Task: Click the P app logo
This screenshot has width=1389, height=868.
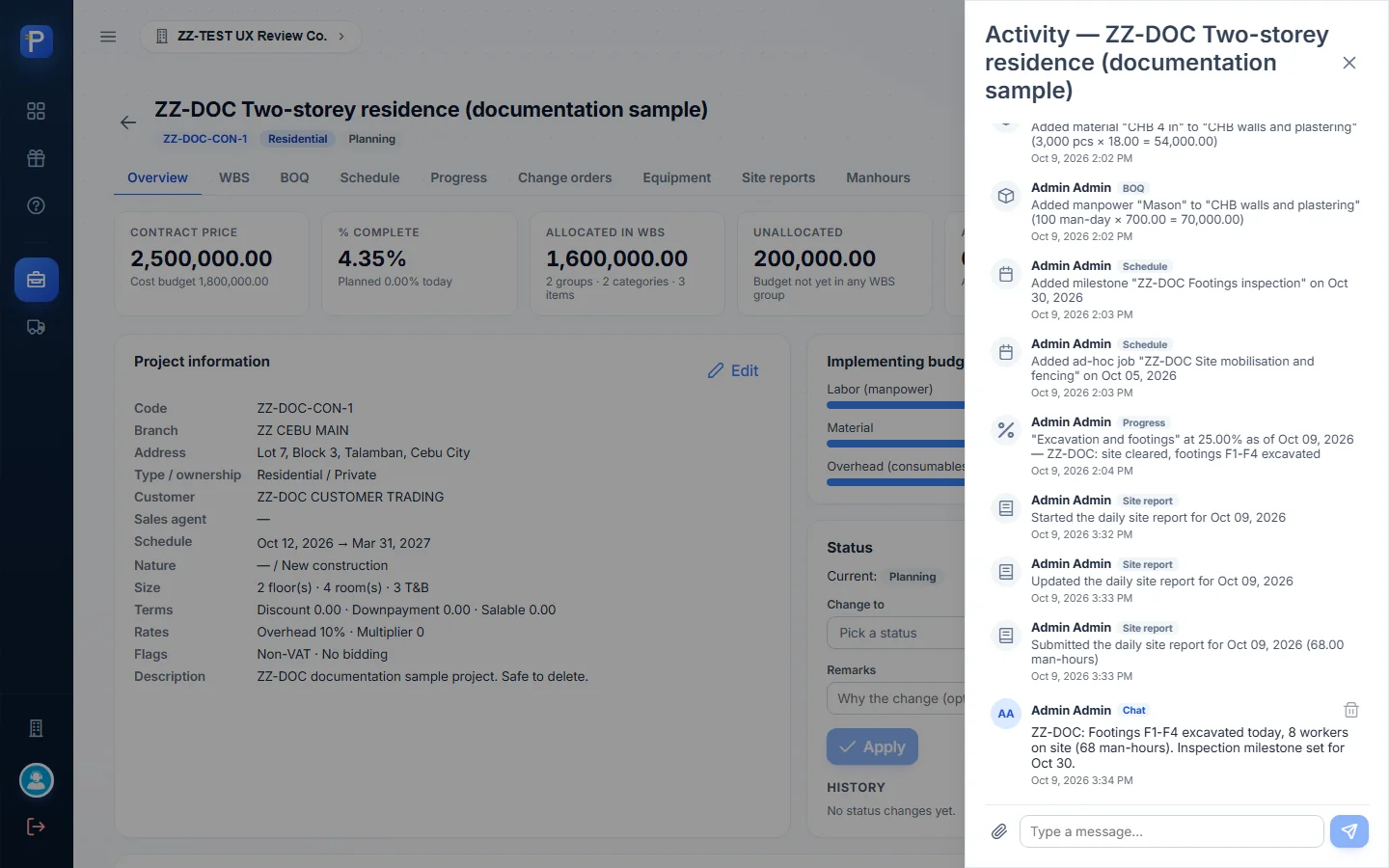Action: pos(36,41)
